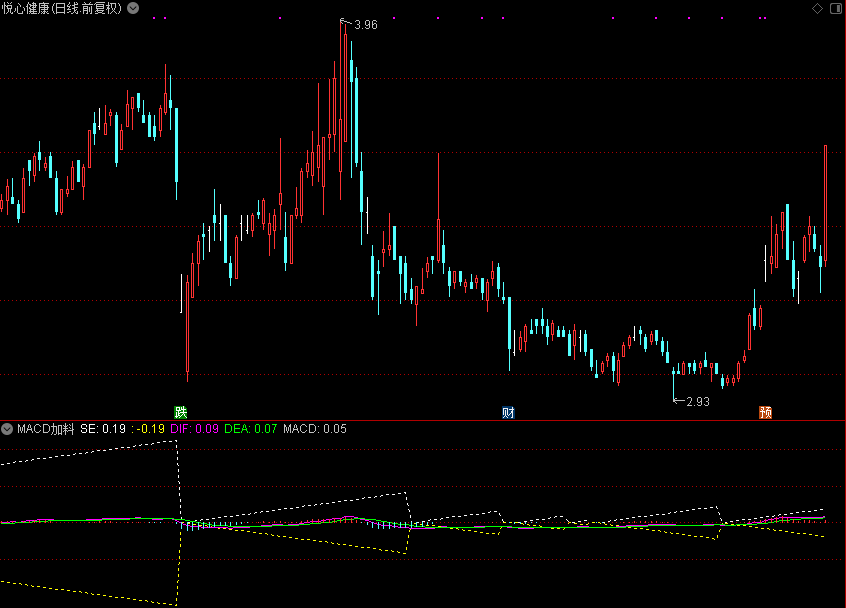Click the blue 财 finance marker
This screenshot has width=846, height=608.
[x=508, y=412]
